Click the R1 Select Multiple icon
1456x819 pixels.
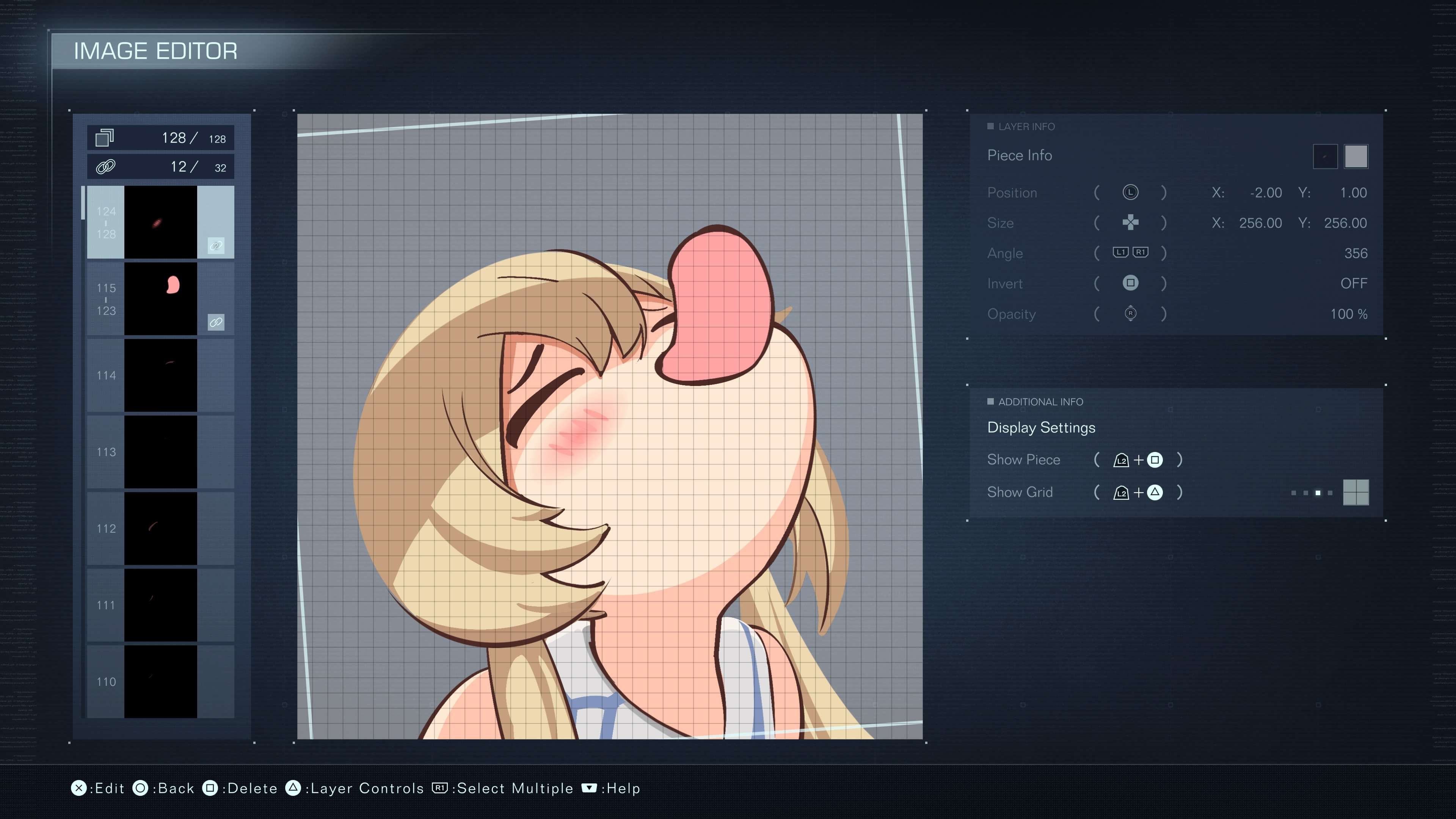pyautogui.click(x=440, y=788)
